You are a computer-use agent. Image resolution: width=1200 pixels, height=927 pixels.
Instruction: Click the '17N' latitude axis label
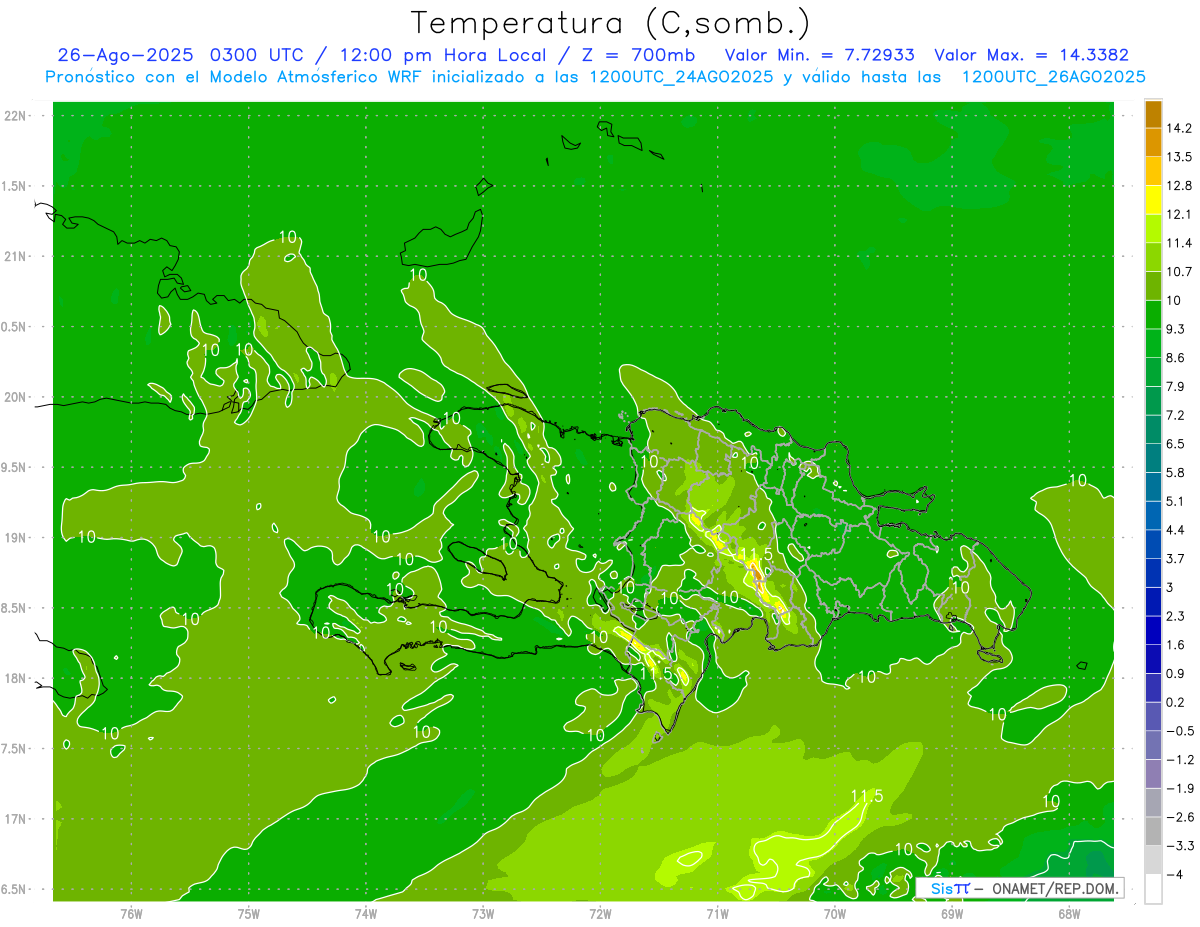(x=15, y=819)
